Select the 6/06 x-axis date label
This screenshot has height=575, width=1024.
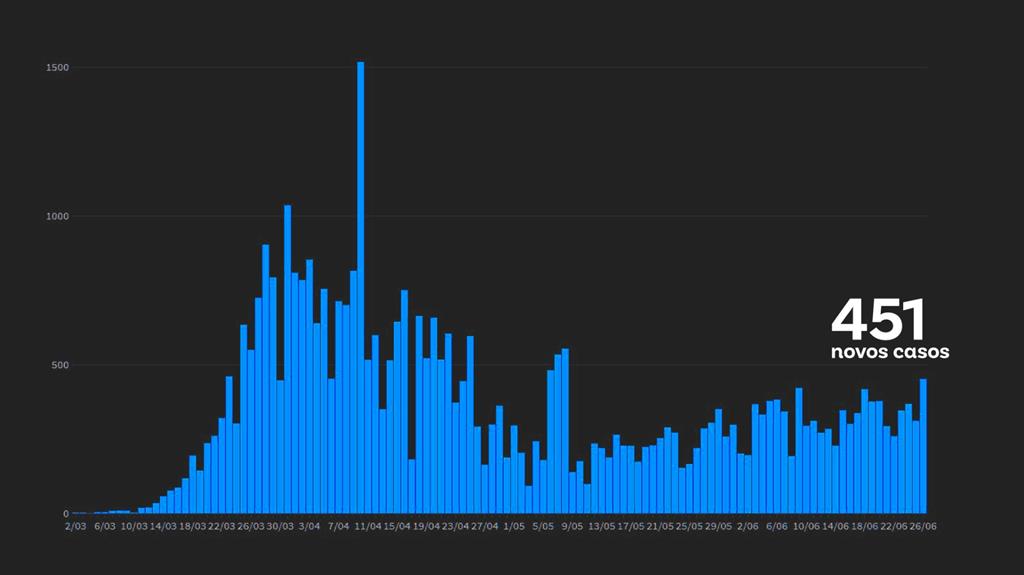pos(777,526)
